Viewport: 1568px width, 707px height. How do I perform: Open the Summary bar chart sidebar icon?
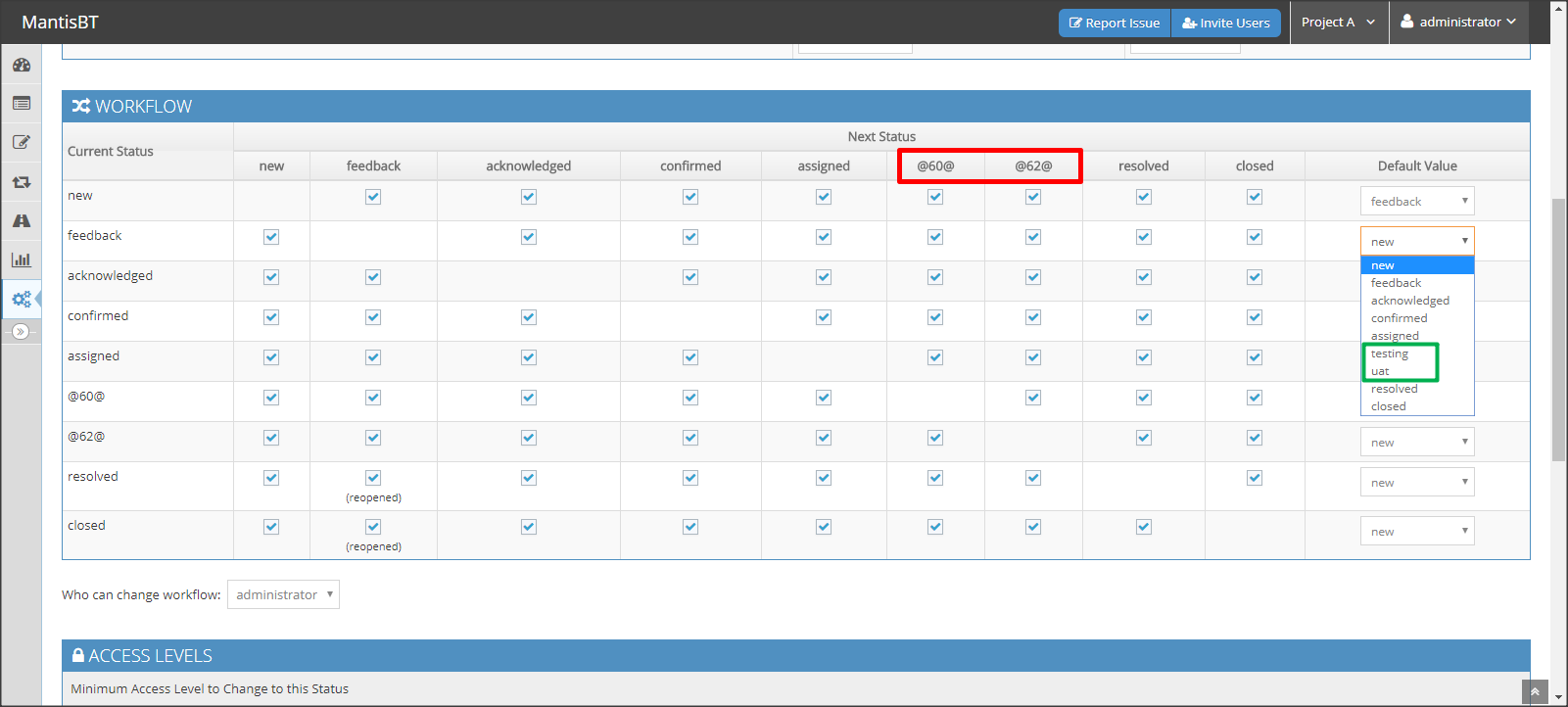pos(22,259)
